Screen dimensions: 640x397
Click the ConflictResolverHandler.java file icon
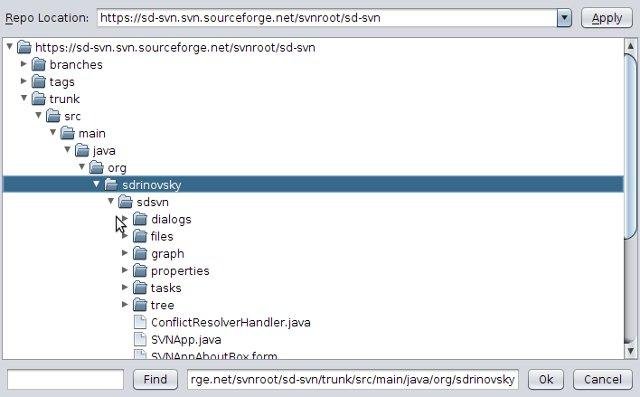[140, 322]
